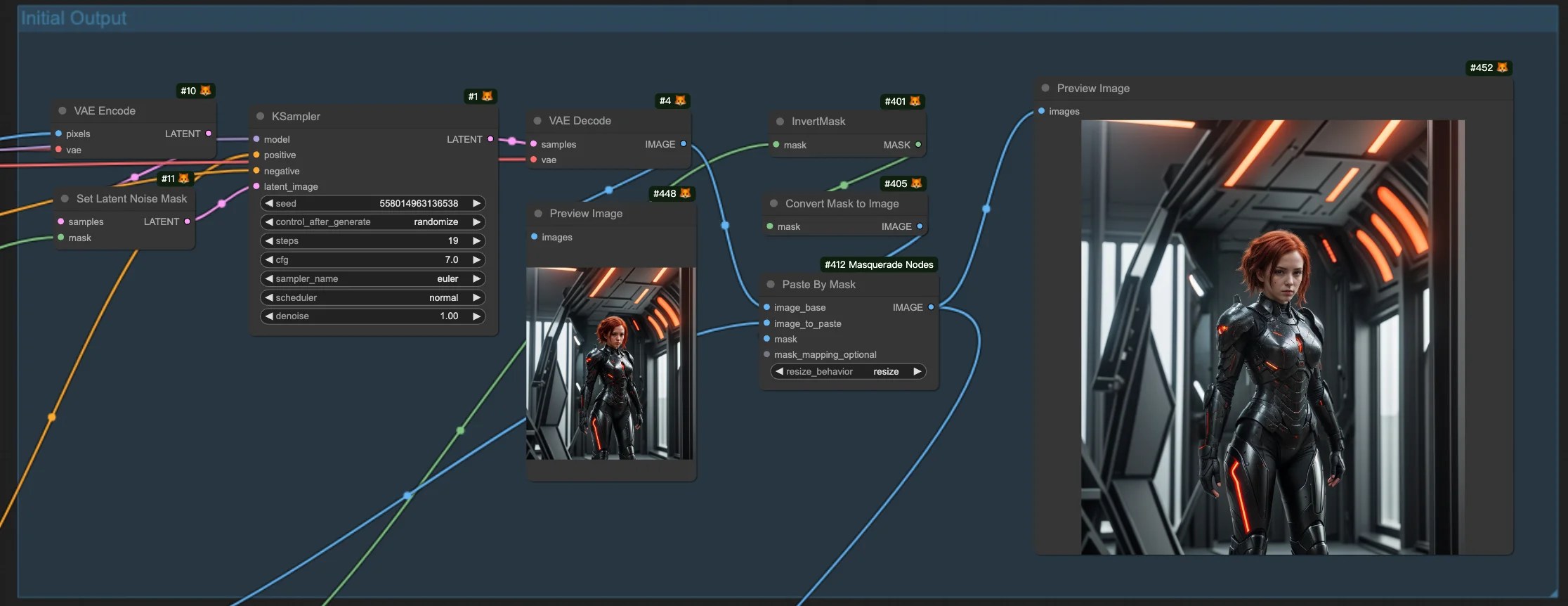Open the control_after_generate dropdown
This screenshot has width=1568, height=606.
tap(372, 221)
